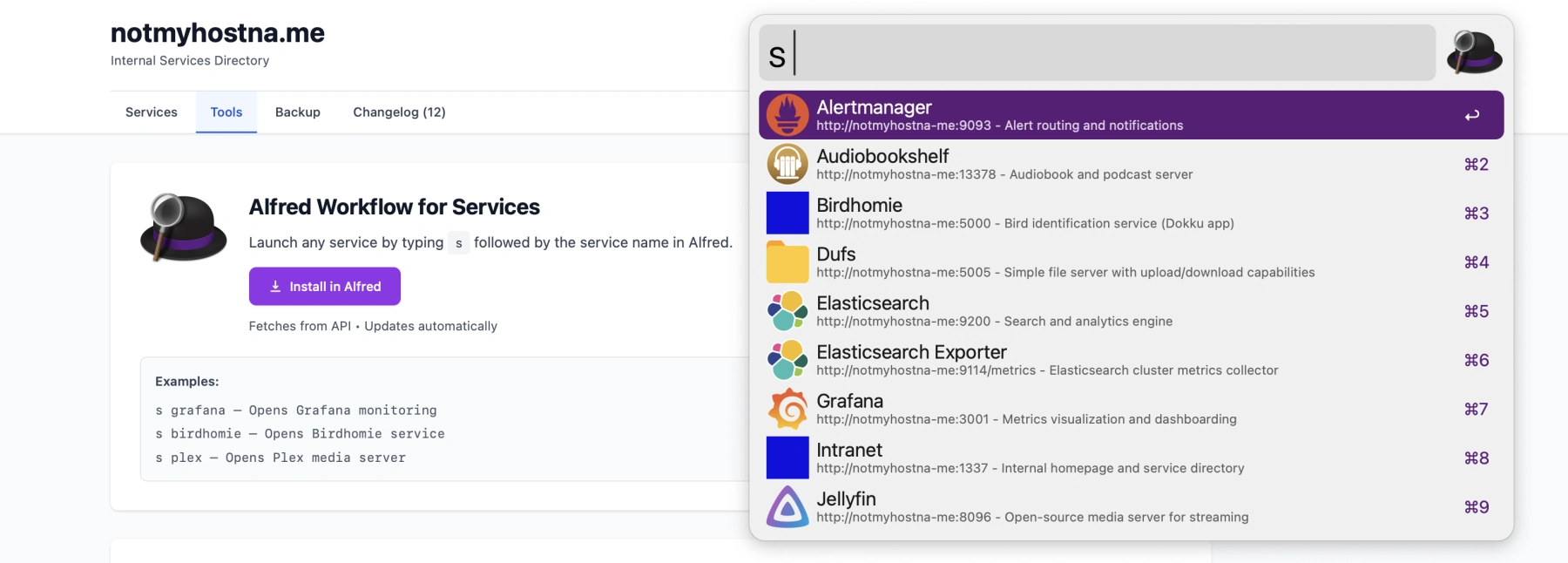This screenshot has height=563, width=1568.
Task: Click the Elasticsearch Exporter logo icon
Action: pyautogui.click(x=787, y=360)
